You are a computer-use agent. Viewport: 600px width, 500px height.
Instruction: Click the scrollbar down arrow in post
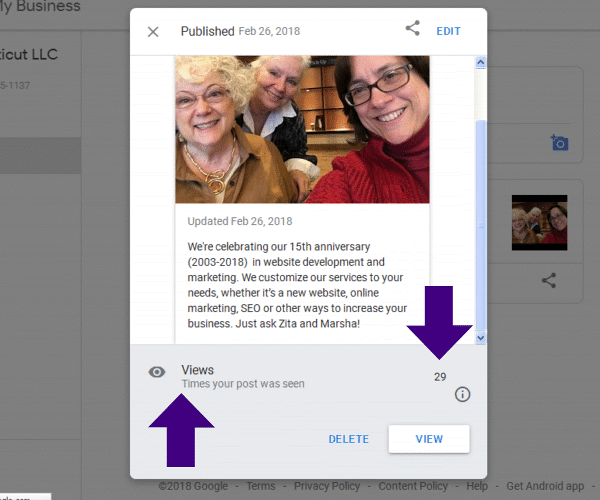pyautogui.click(x=480, y=338)
